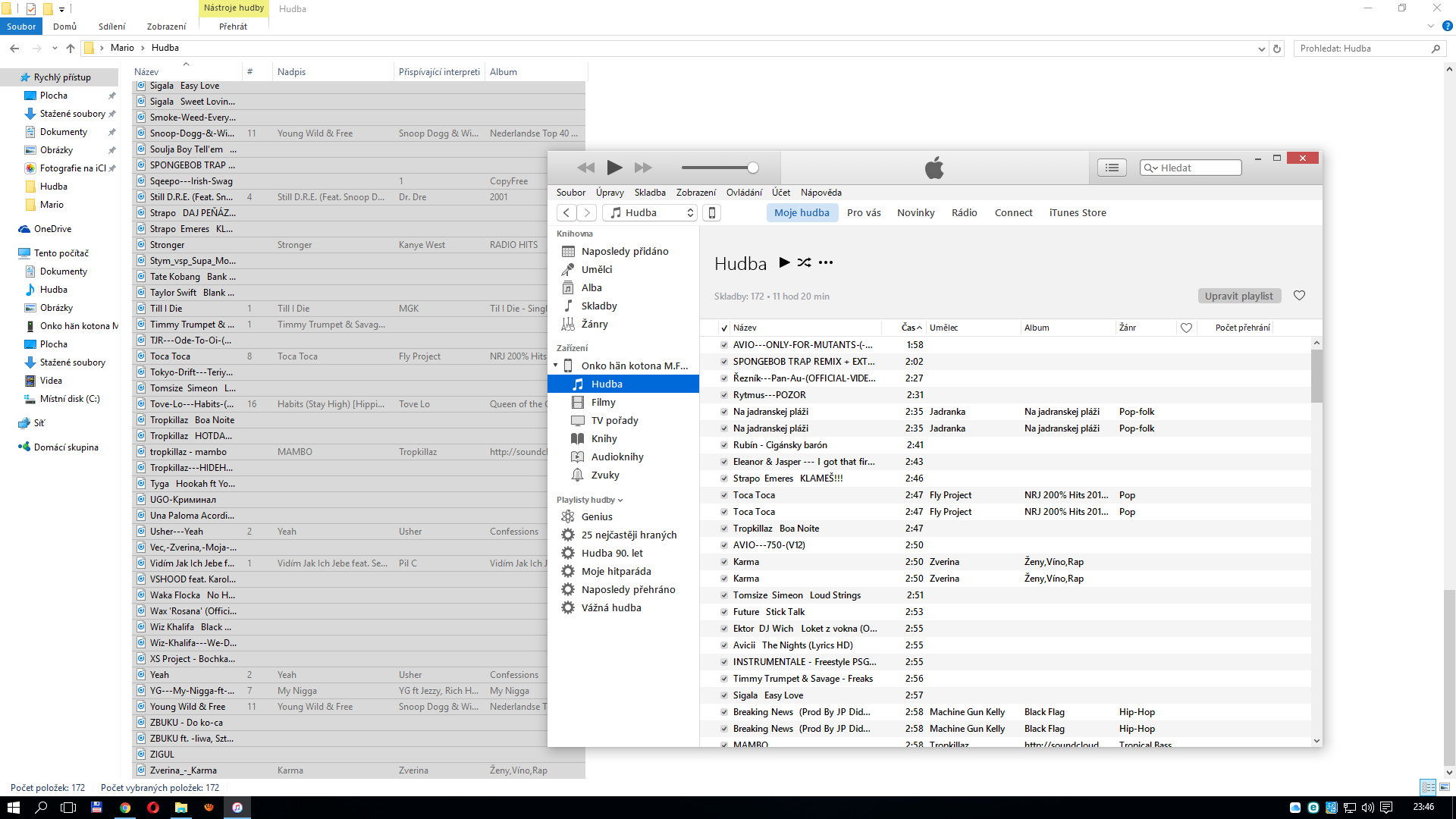Viewport: 1456px width, 819px height.
Task: Open the three-dots more options menu
Action: (x=826, y=262)
